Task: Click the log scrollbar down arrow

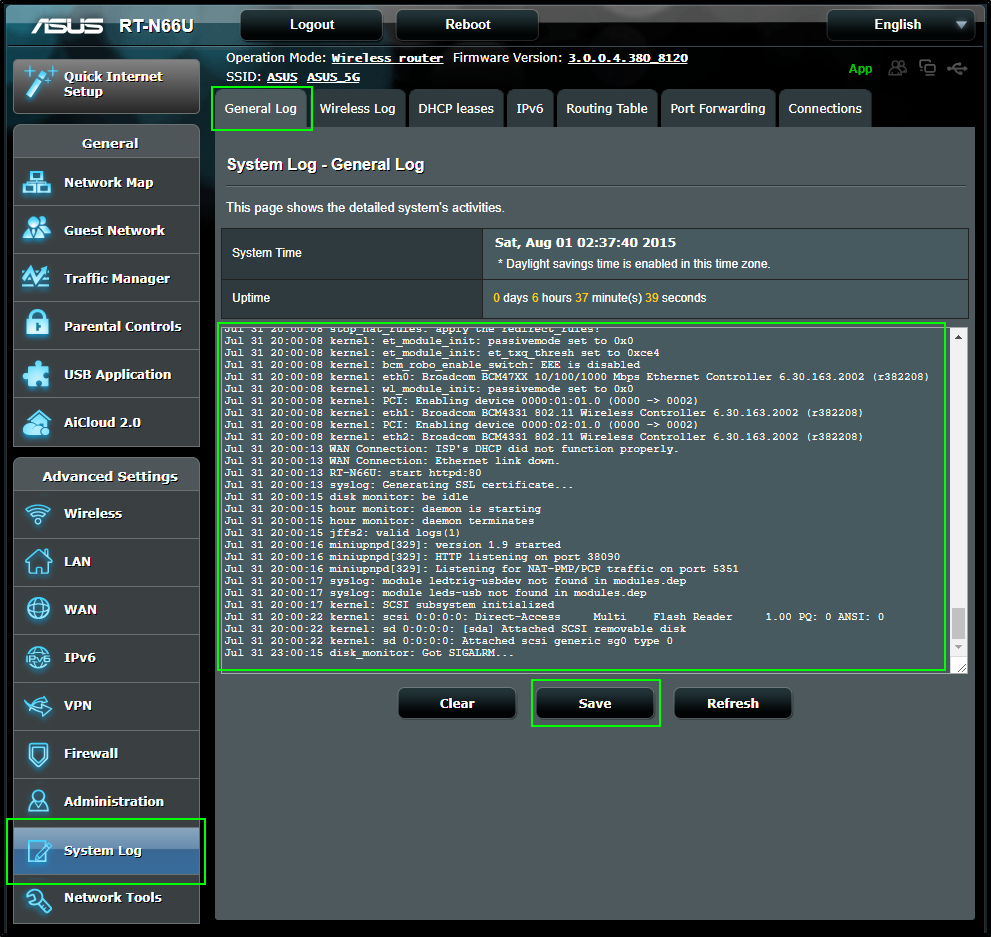Action: pyautogui.click(x=958, y=647)
